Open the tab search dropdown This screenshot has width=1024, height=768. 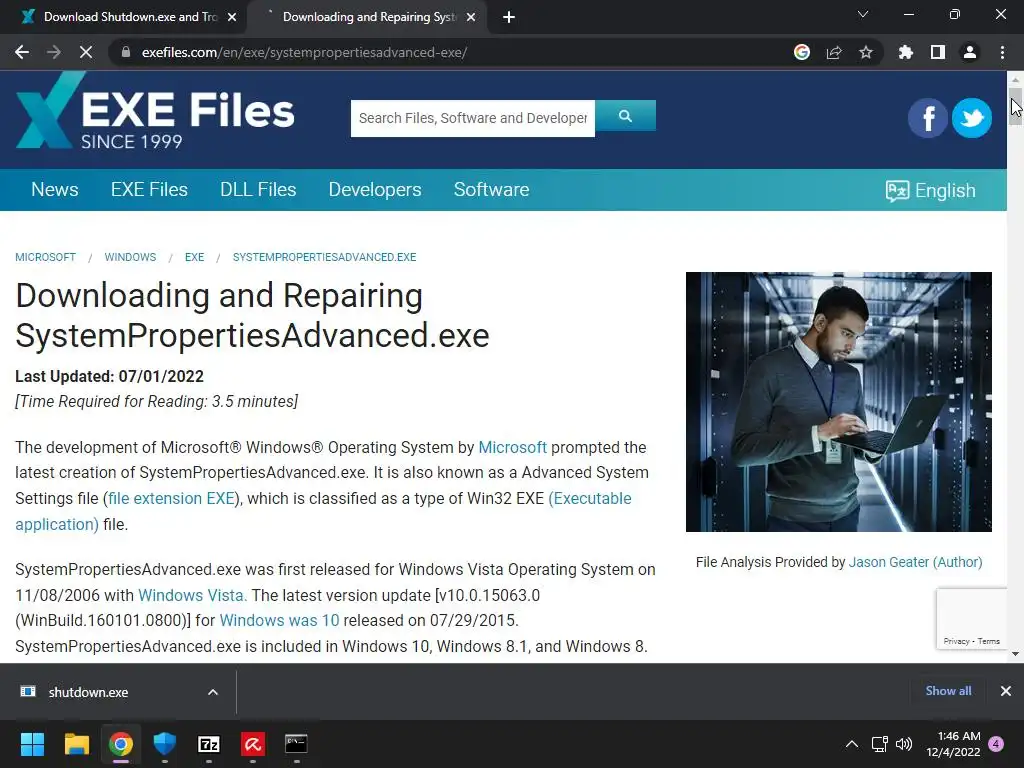pos(863,14)
